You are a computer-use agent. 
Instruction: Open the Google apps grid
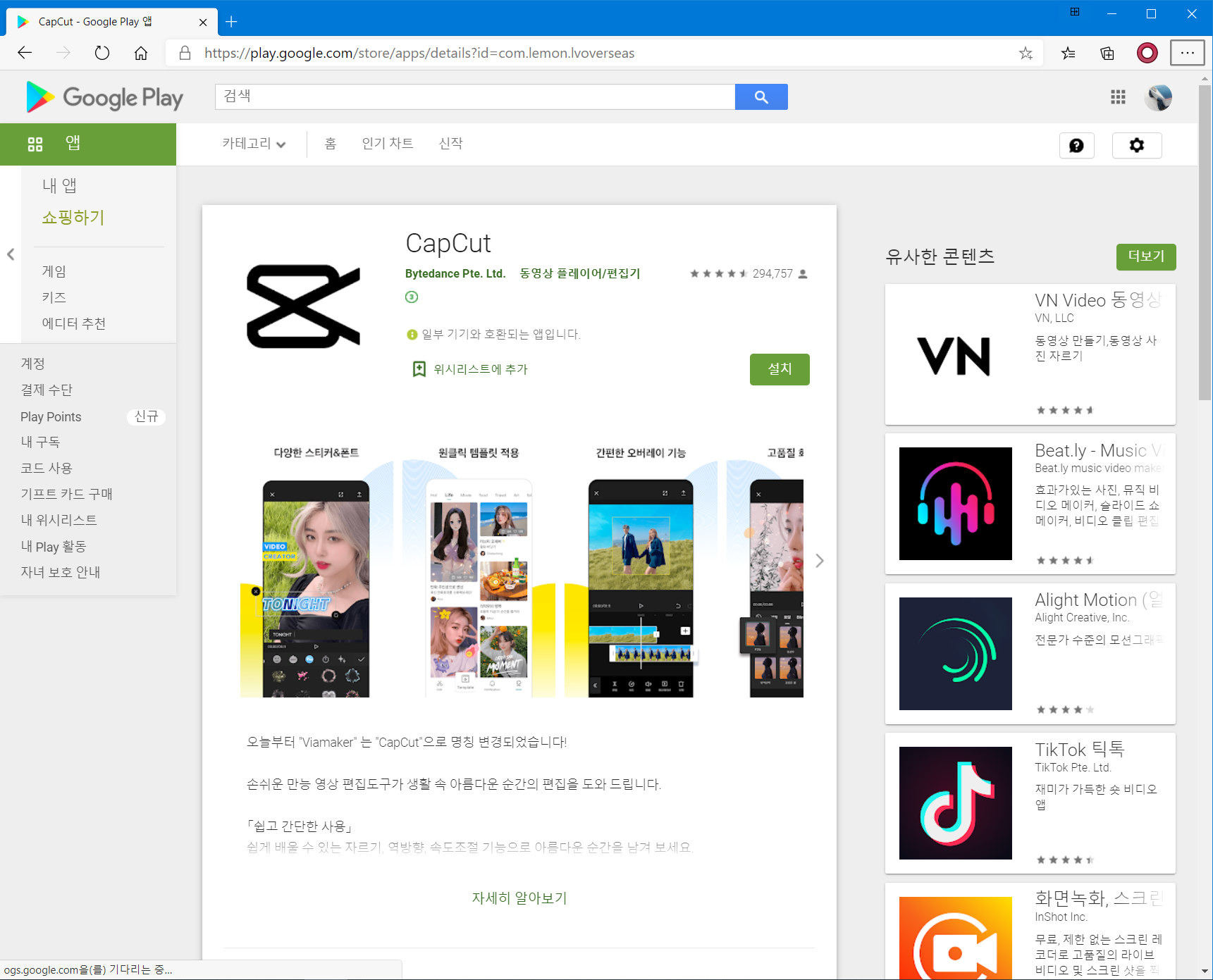pyautogui.click(x=1118, y=97)
